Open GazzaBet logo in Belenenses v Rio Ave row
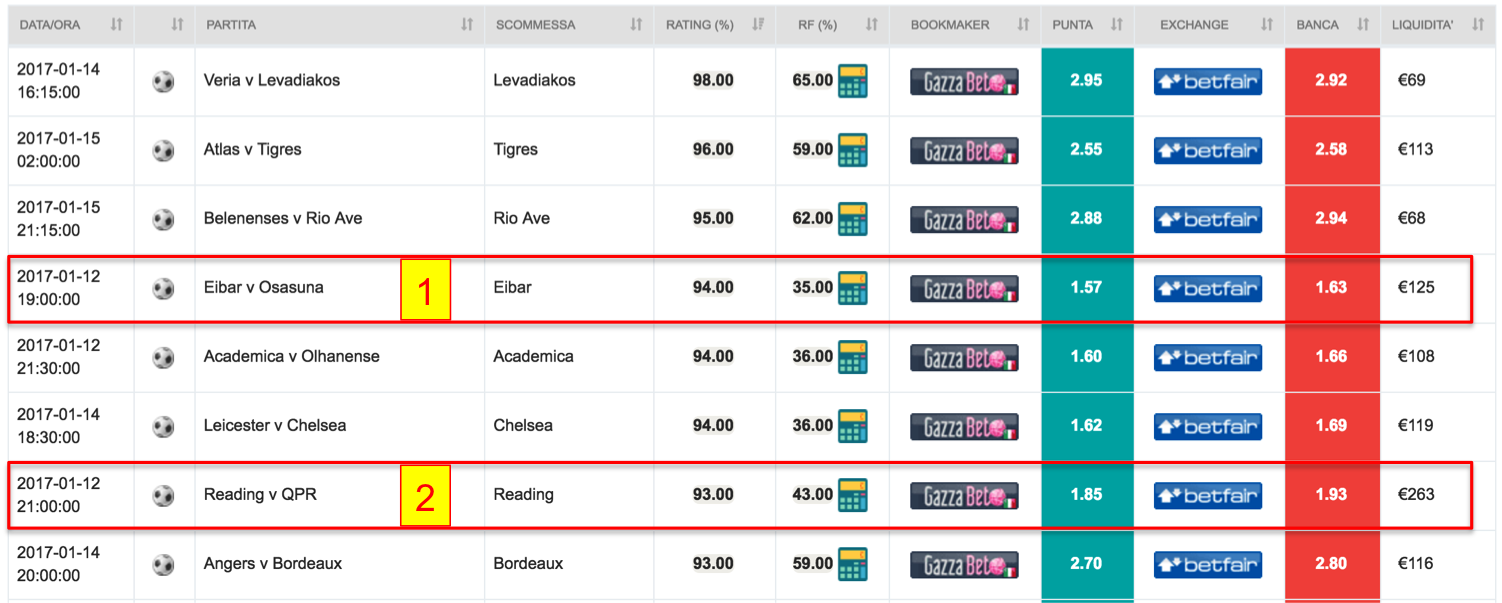1502x603 pixels. (964, 219)
